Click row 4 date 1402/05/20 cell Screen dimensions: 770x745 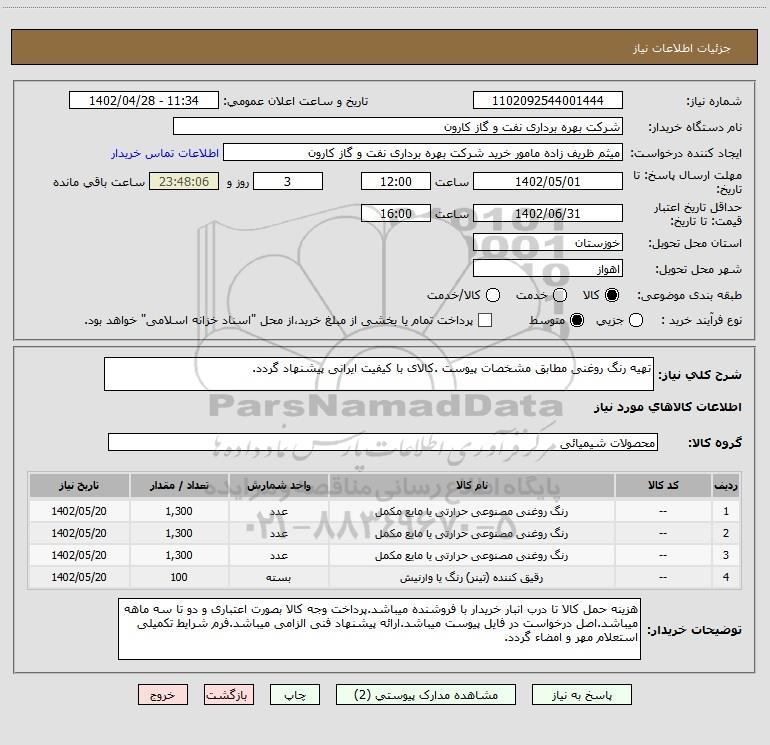(79, 577)
